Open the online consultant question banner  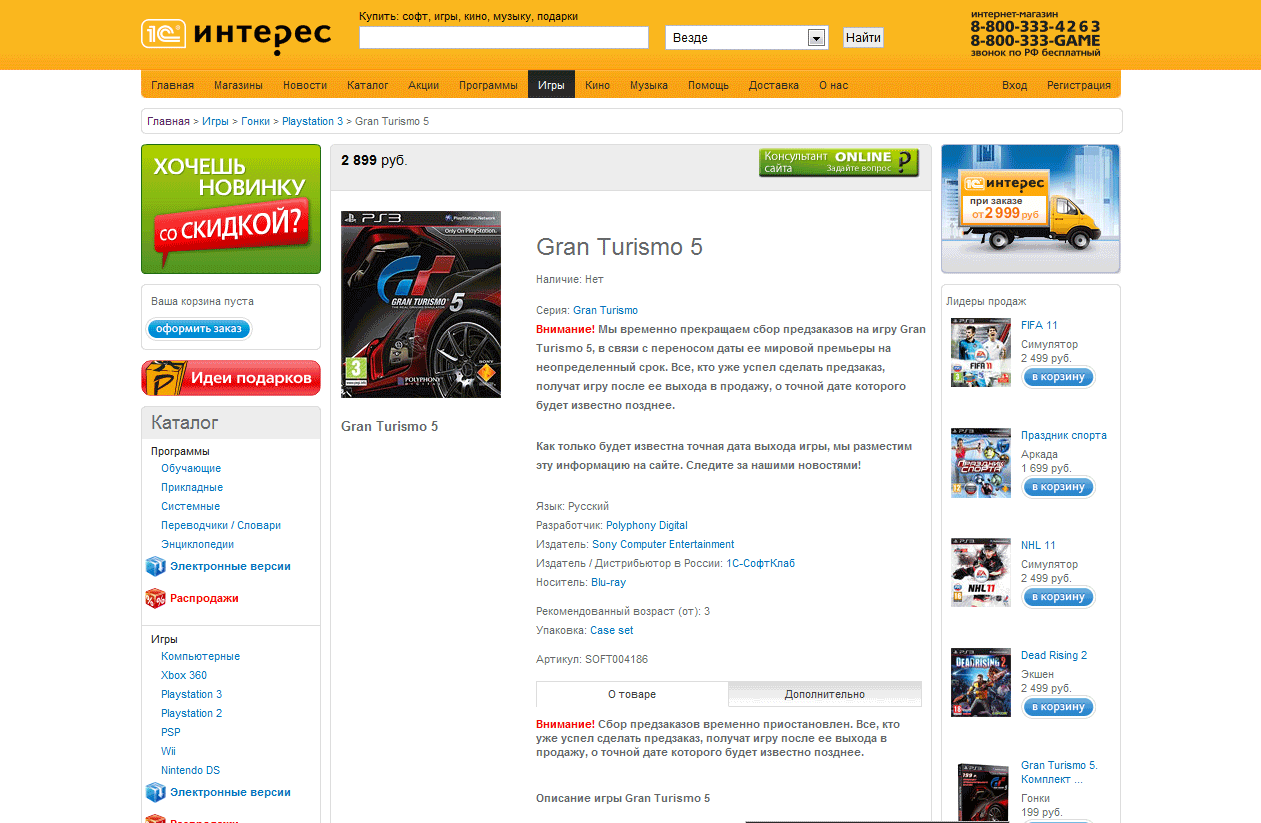(x=839, y=162)
